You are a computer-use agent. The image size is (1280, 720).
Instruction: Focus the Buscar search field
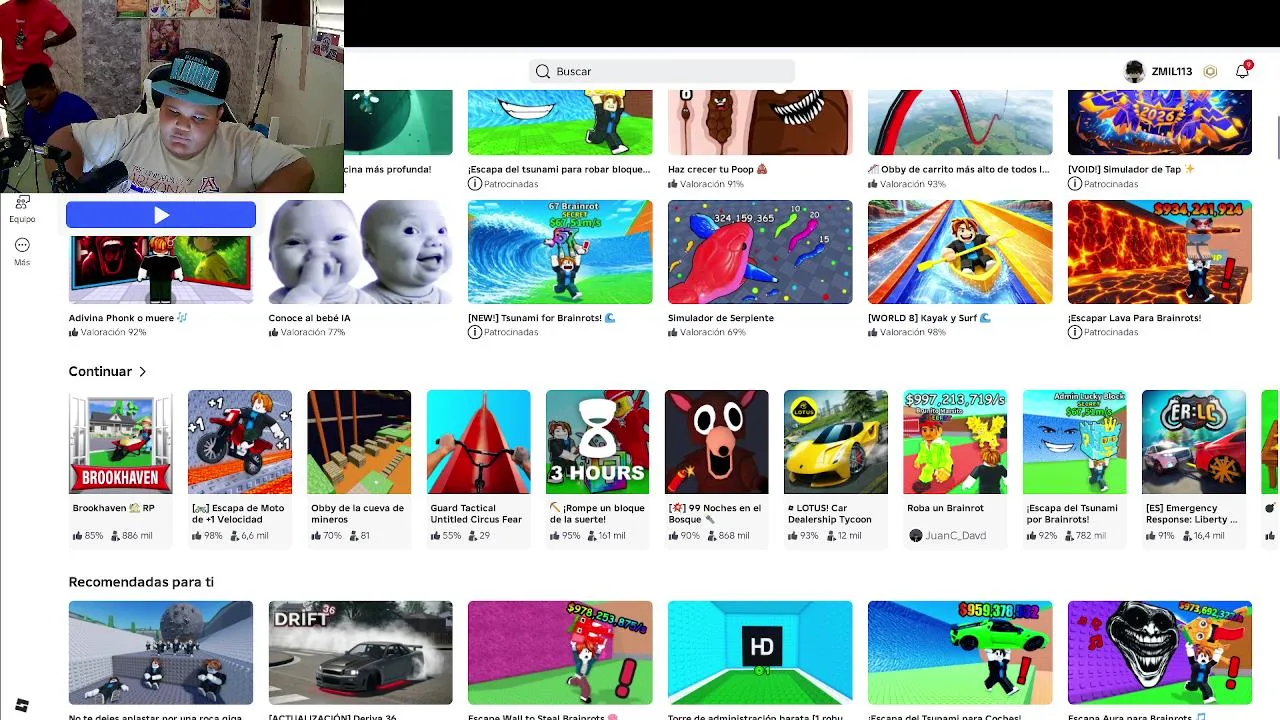tap(662, 71)
